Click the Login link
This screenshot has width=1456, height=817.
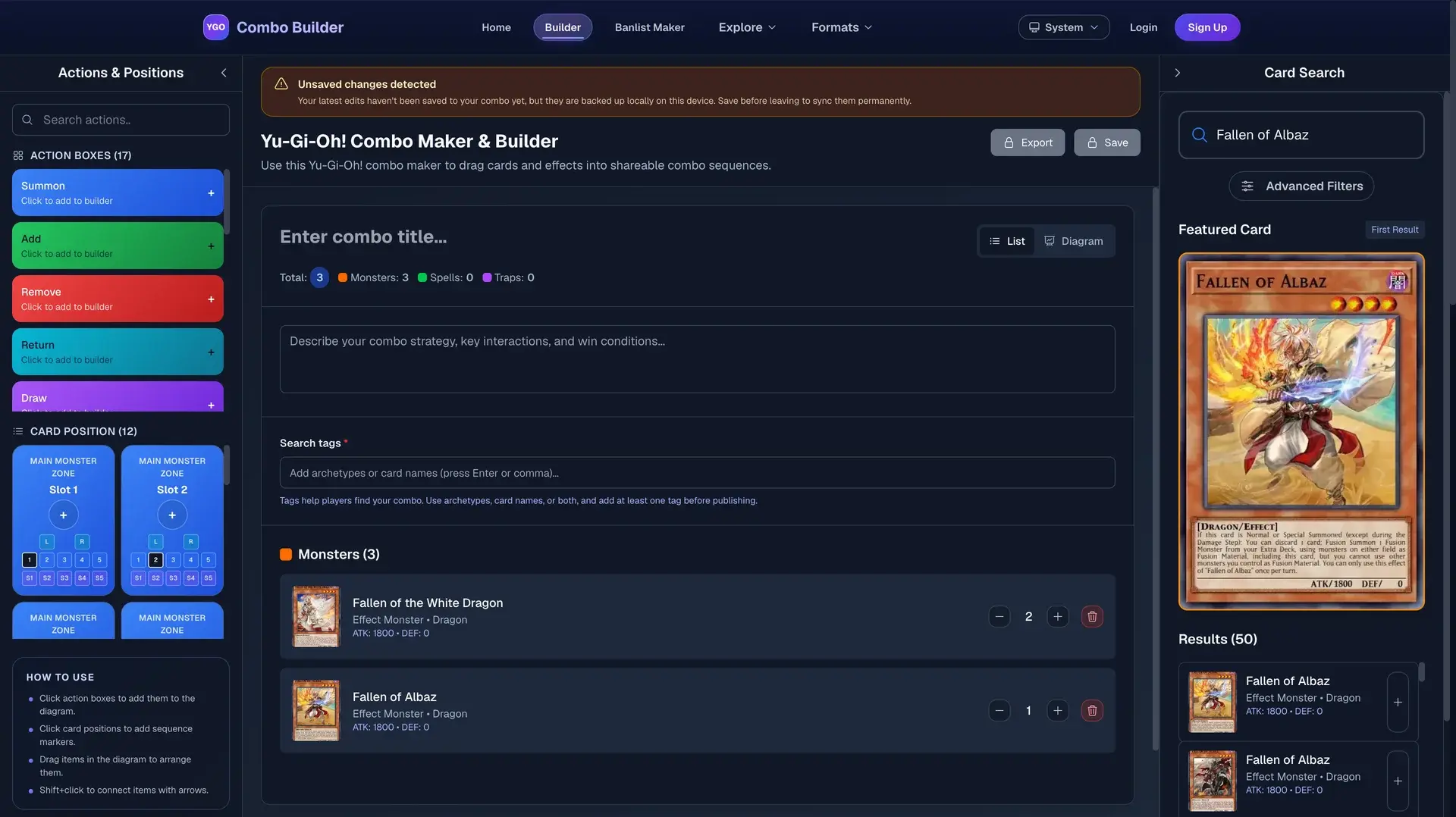click(x=1143, y=27)
